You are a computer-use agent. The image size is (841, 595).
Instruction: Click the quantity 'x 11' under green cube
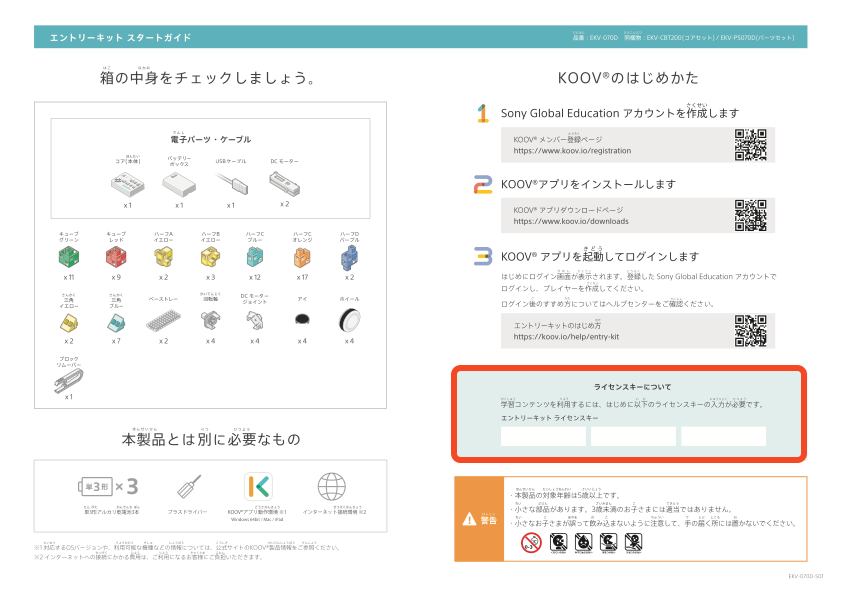tap(69, 277)
